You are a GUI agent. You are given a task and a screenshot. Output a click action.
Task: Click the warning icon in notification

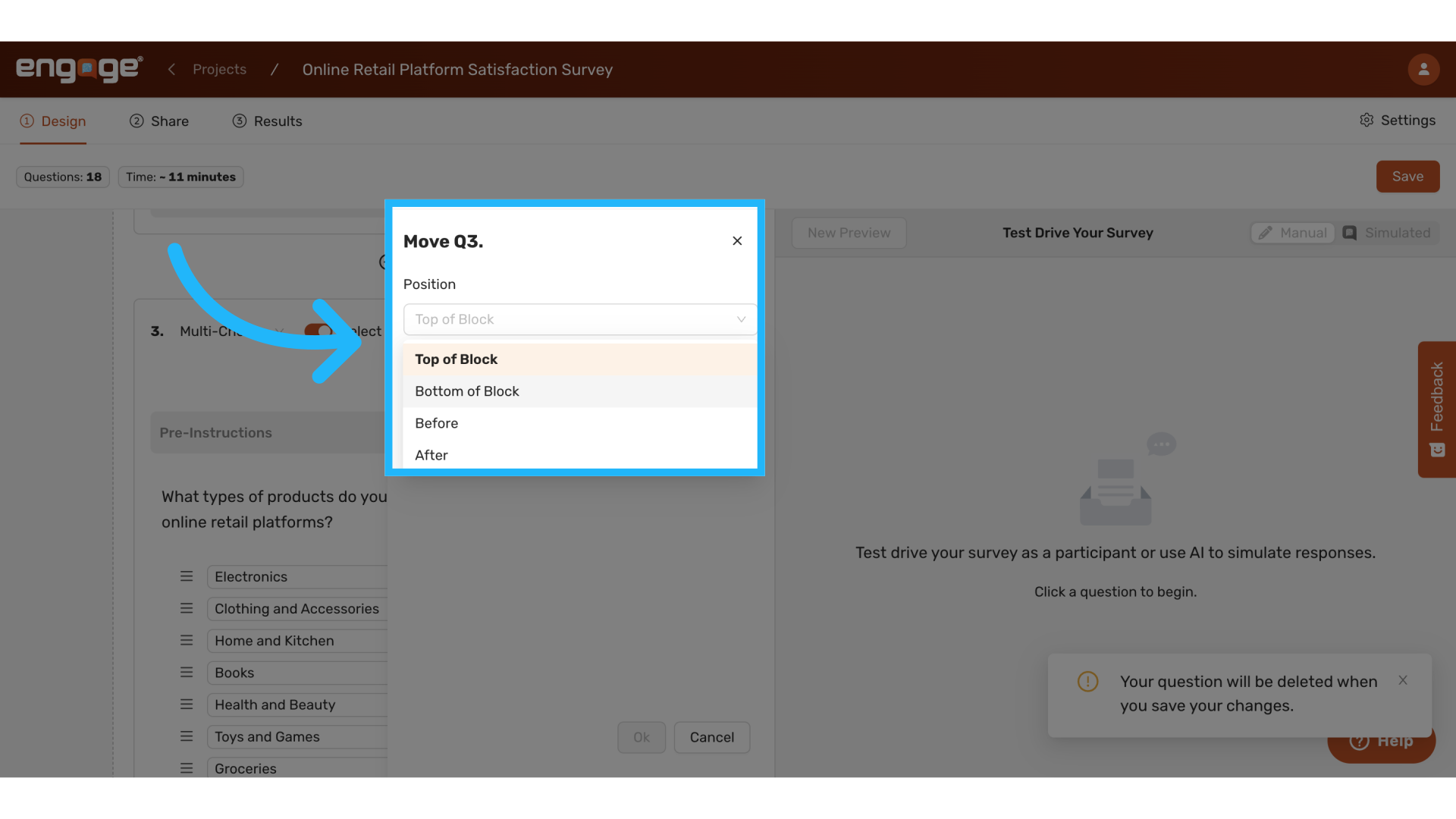1087,682
